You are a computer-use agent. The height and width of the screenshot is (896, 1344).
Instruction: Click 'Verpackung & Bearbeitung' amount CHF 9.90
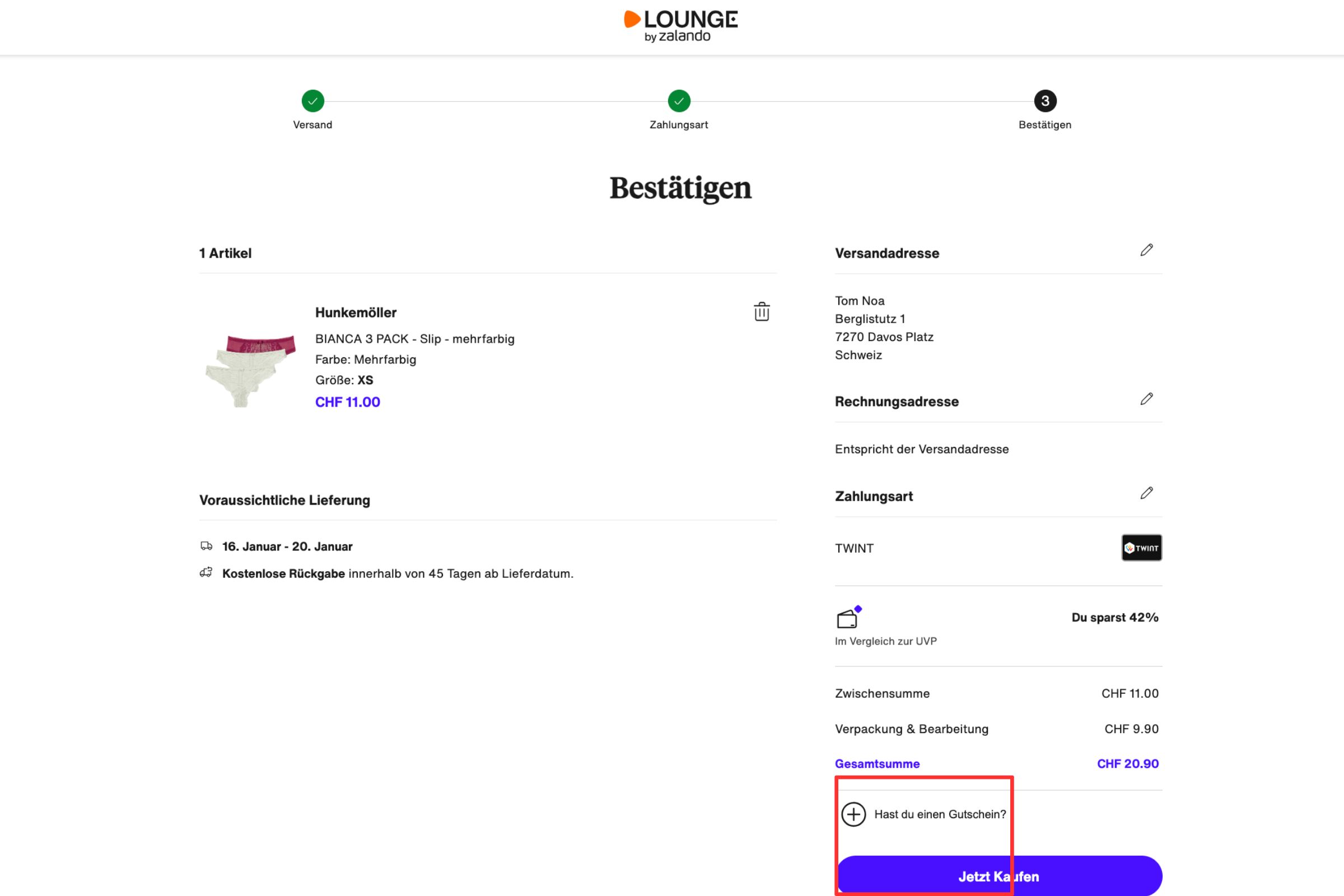[1131, 729]
